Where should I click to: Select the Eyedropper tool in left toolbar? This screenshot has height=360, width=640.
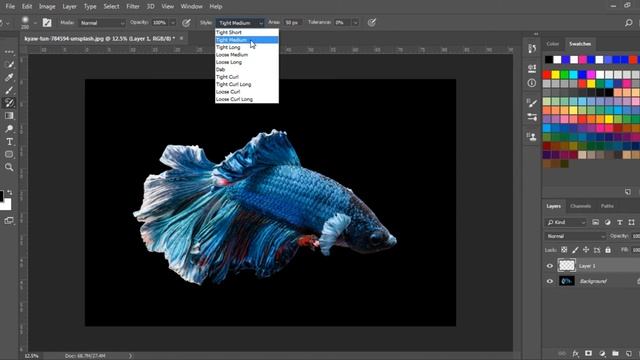coord(9,77)
